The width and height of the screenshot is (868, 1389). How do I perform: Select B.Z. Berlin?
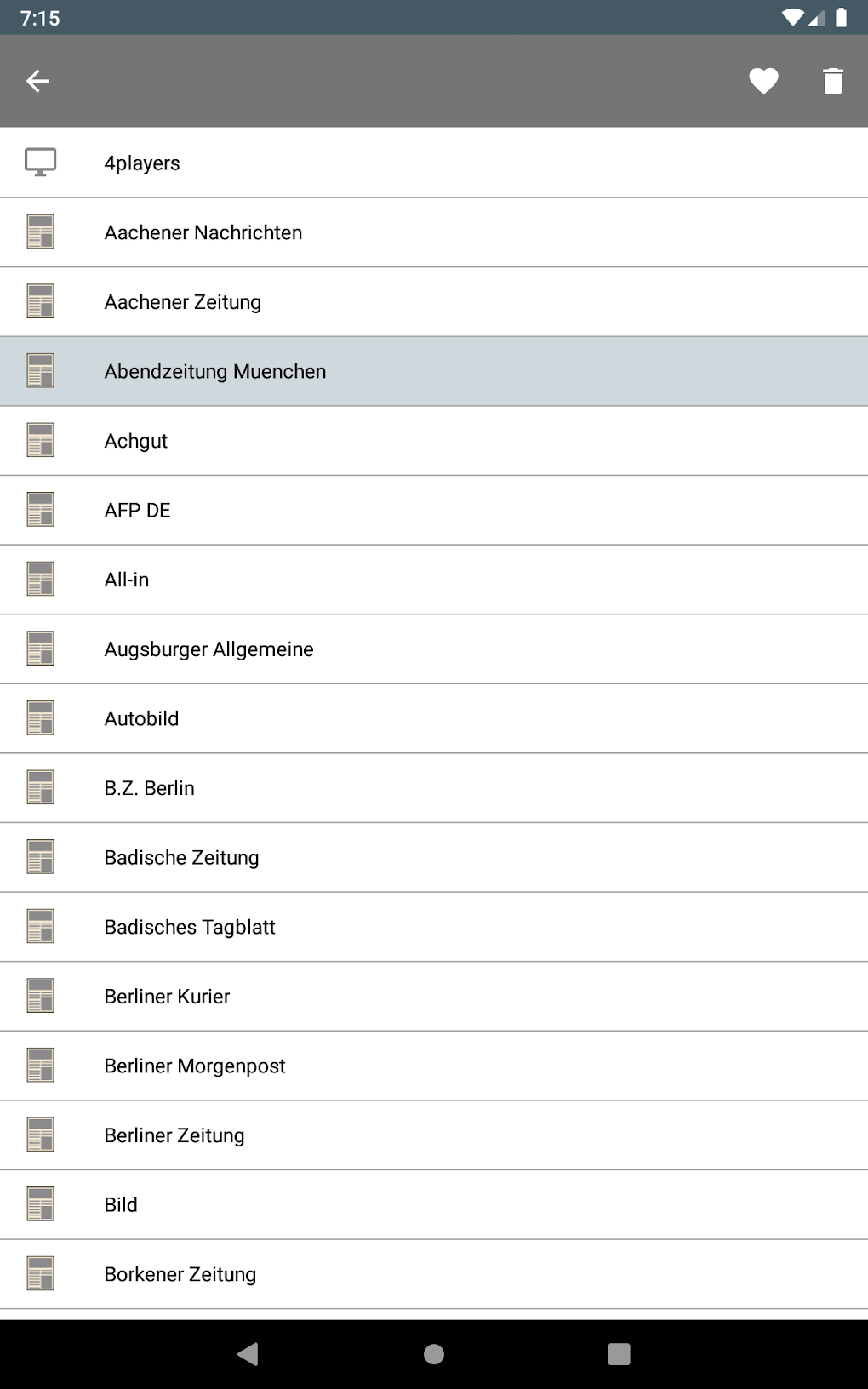pyautogui.click(x=150, y=788)
